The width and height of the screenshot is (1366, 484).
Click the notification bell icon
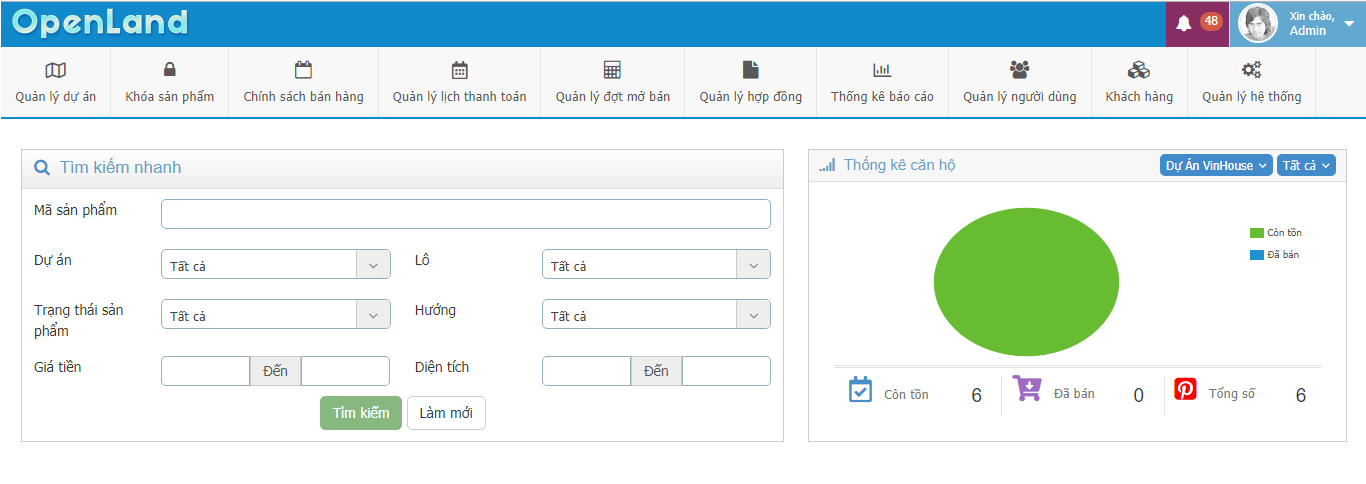point(1184,23)
